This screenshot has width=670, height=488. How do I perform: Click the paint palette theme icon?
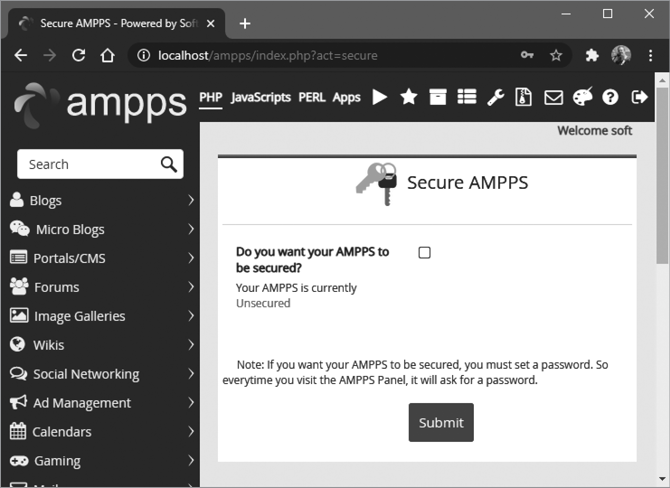pos(582,97)
